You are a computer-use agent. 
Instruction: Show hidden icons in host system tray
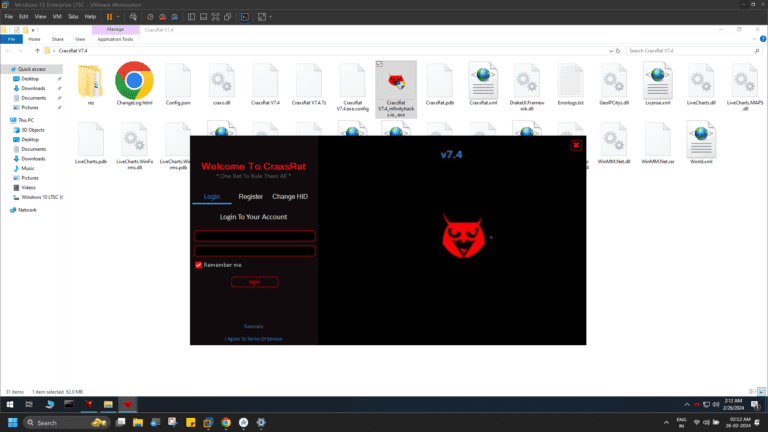[x=666, y=423]
